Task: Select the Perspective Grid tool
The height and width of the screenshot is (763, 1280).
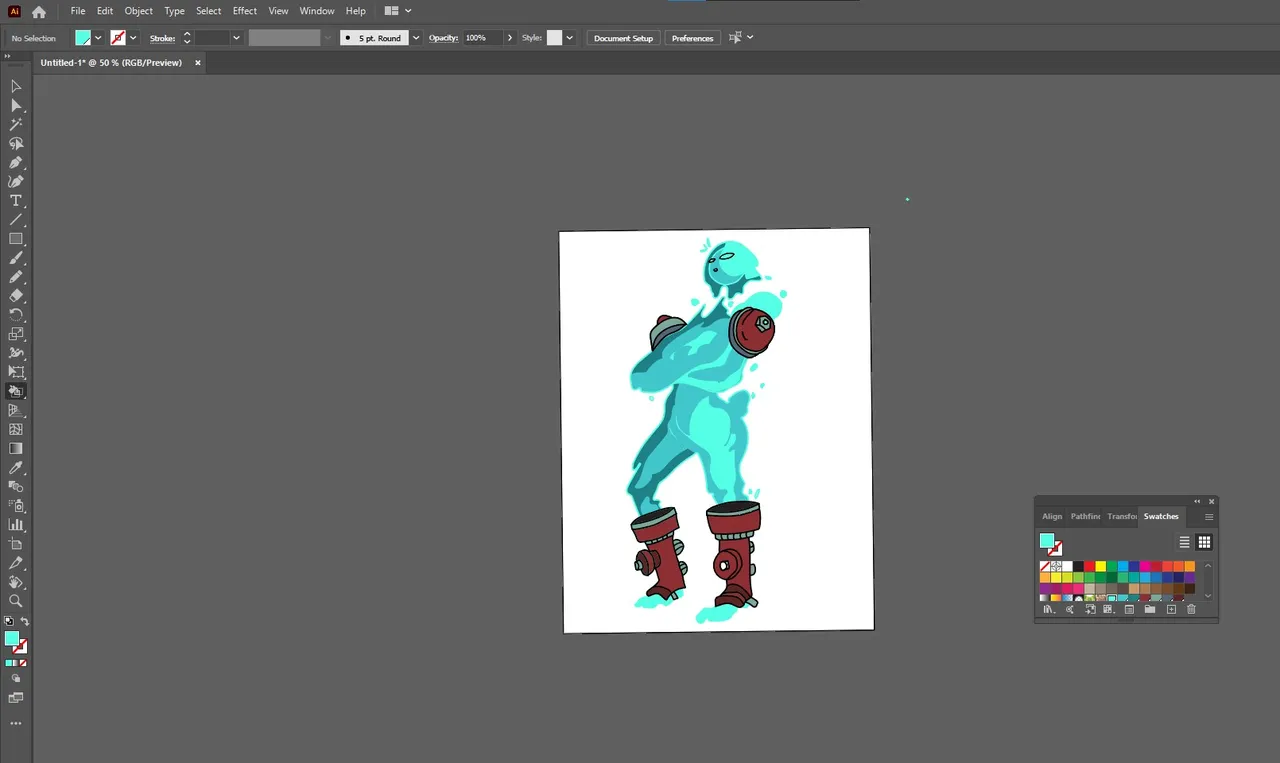Action: coord(16,410)
